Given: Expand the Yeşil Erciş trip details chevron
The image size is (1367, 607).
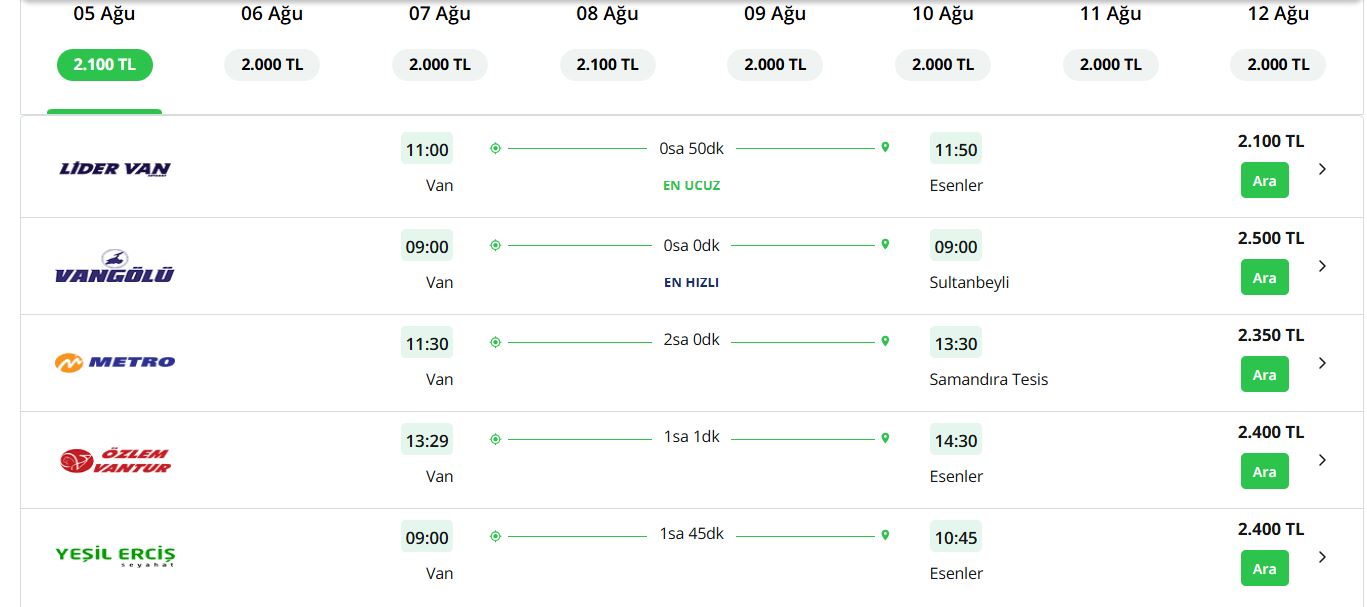Looking at the screenshot, I should (1322, 557).
